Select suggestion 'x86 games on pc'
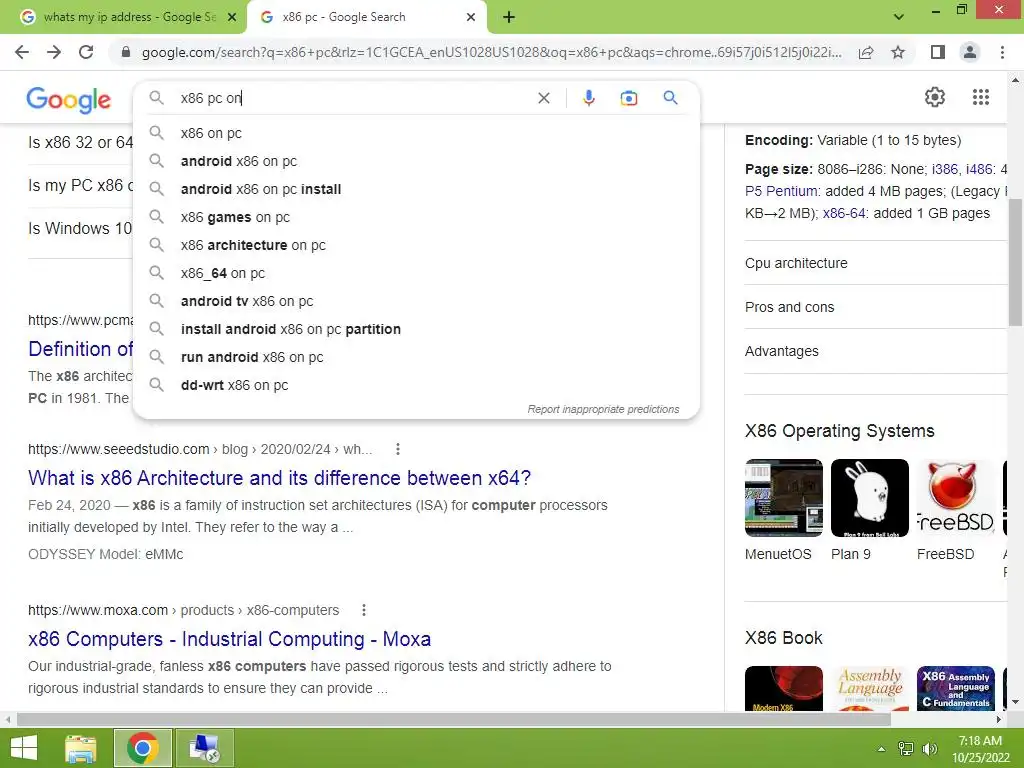Image resolution: width=1024 pixels, height=768 pixels. click(x=416, y=217)
